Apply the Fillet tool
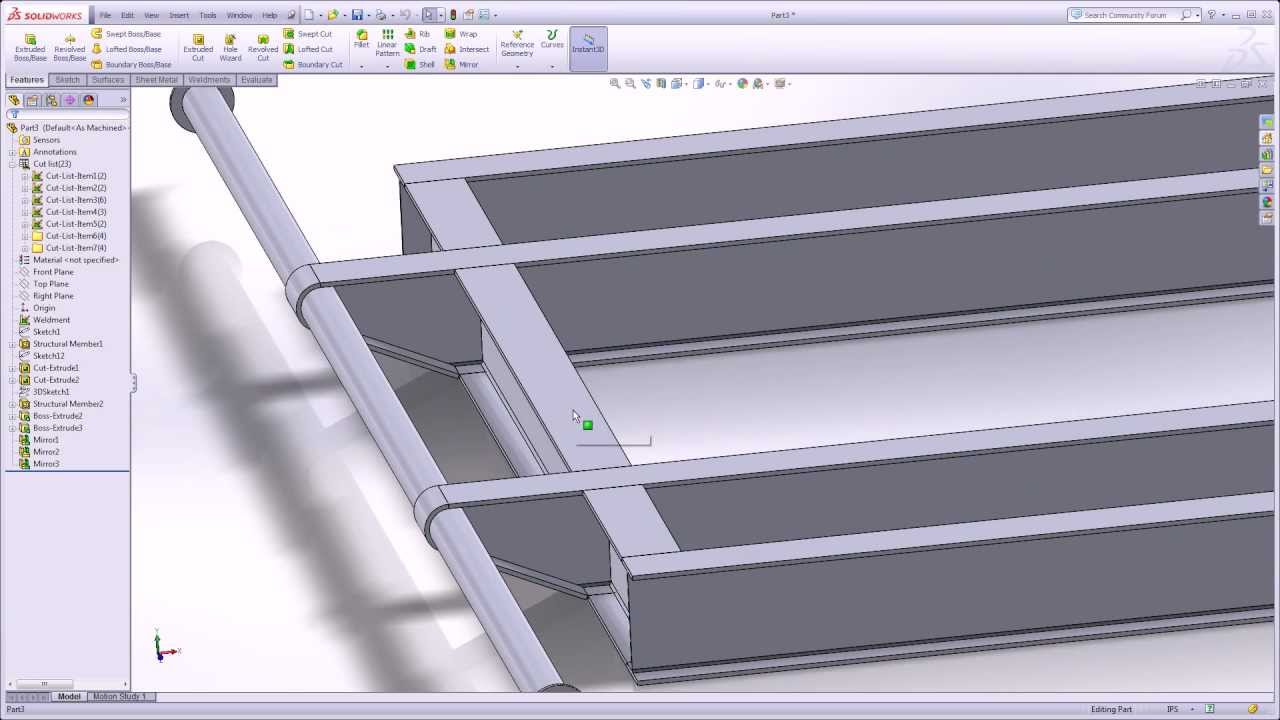This screenshot has height=720, width=1280. click(x=362, y=39)
